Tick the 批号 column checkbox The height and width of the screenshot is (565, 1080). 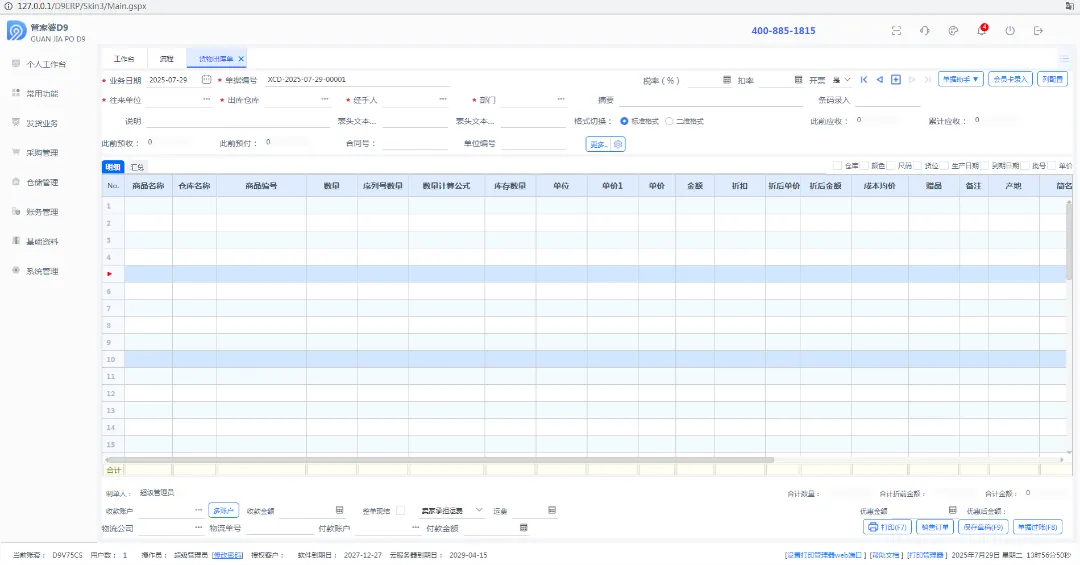point(1025,166)
